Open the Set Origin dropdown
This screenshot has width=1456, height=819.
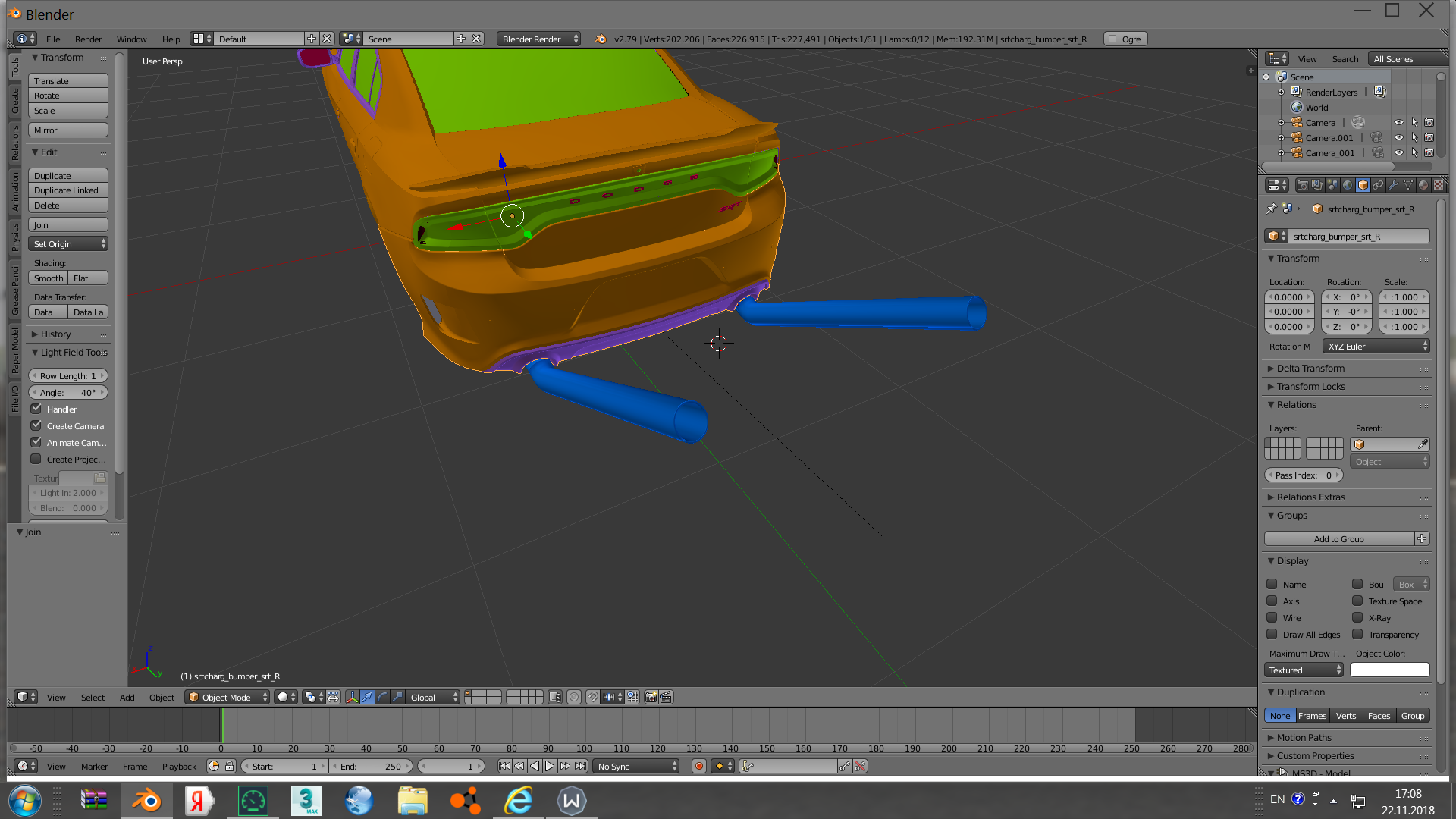tap(68, 244)
